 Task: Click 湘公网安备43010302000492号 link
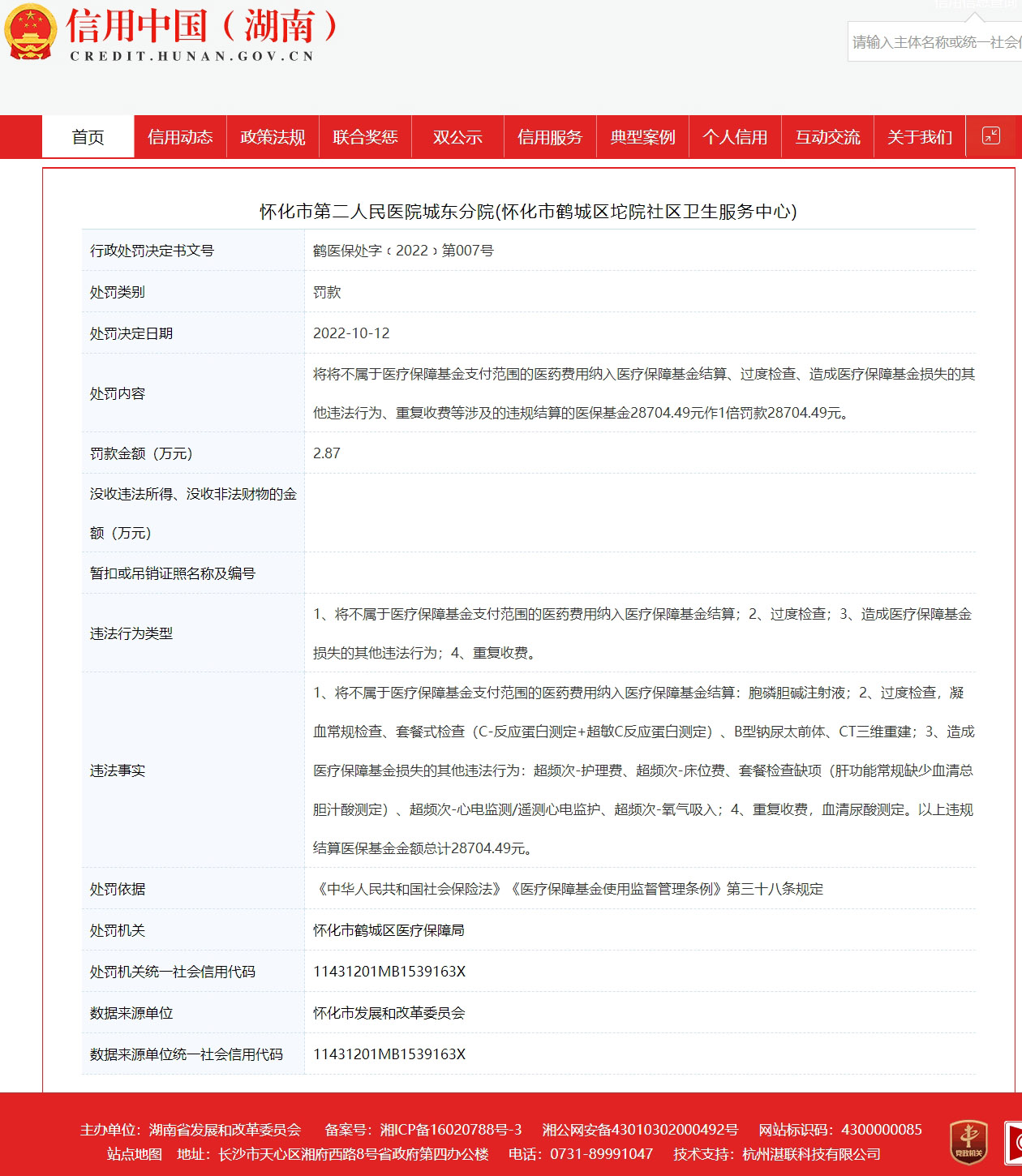pyautogui.click(x=640, y=1130)
